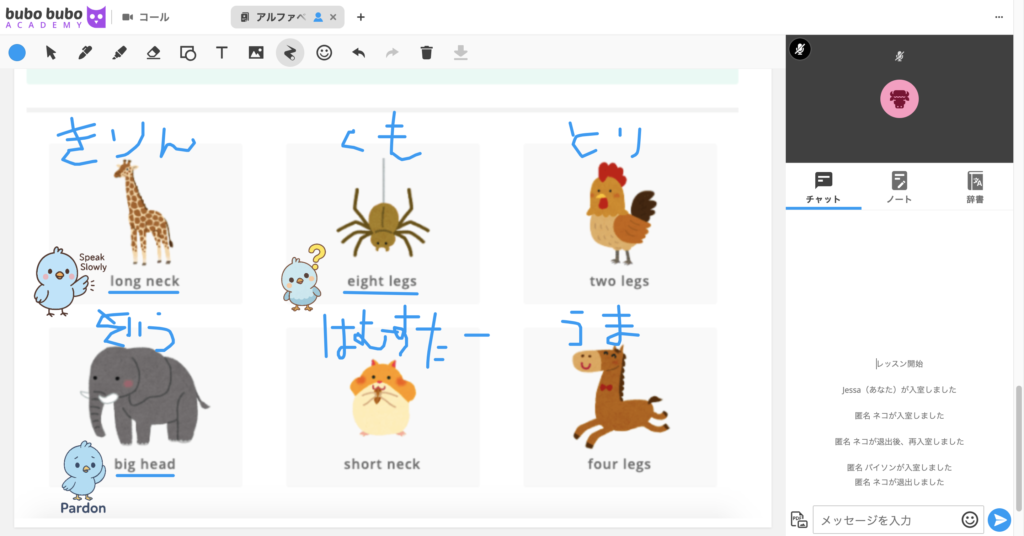Select the text tool

pyautogui.click(x=221, y=53)
